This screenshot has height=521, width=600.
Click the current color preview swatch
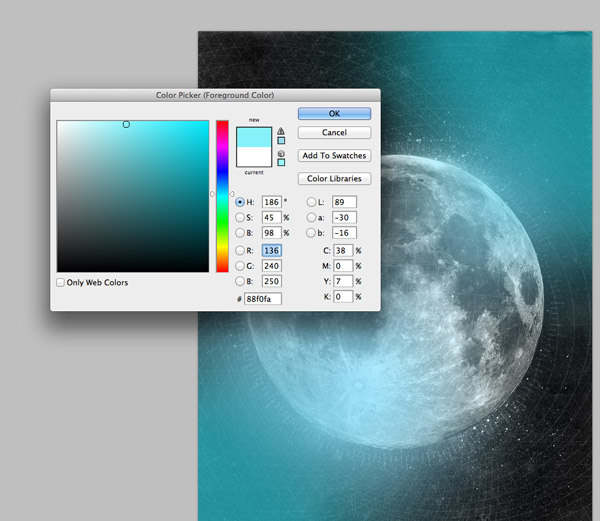[254, 156]
